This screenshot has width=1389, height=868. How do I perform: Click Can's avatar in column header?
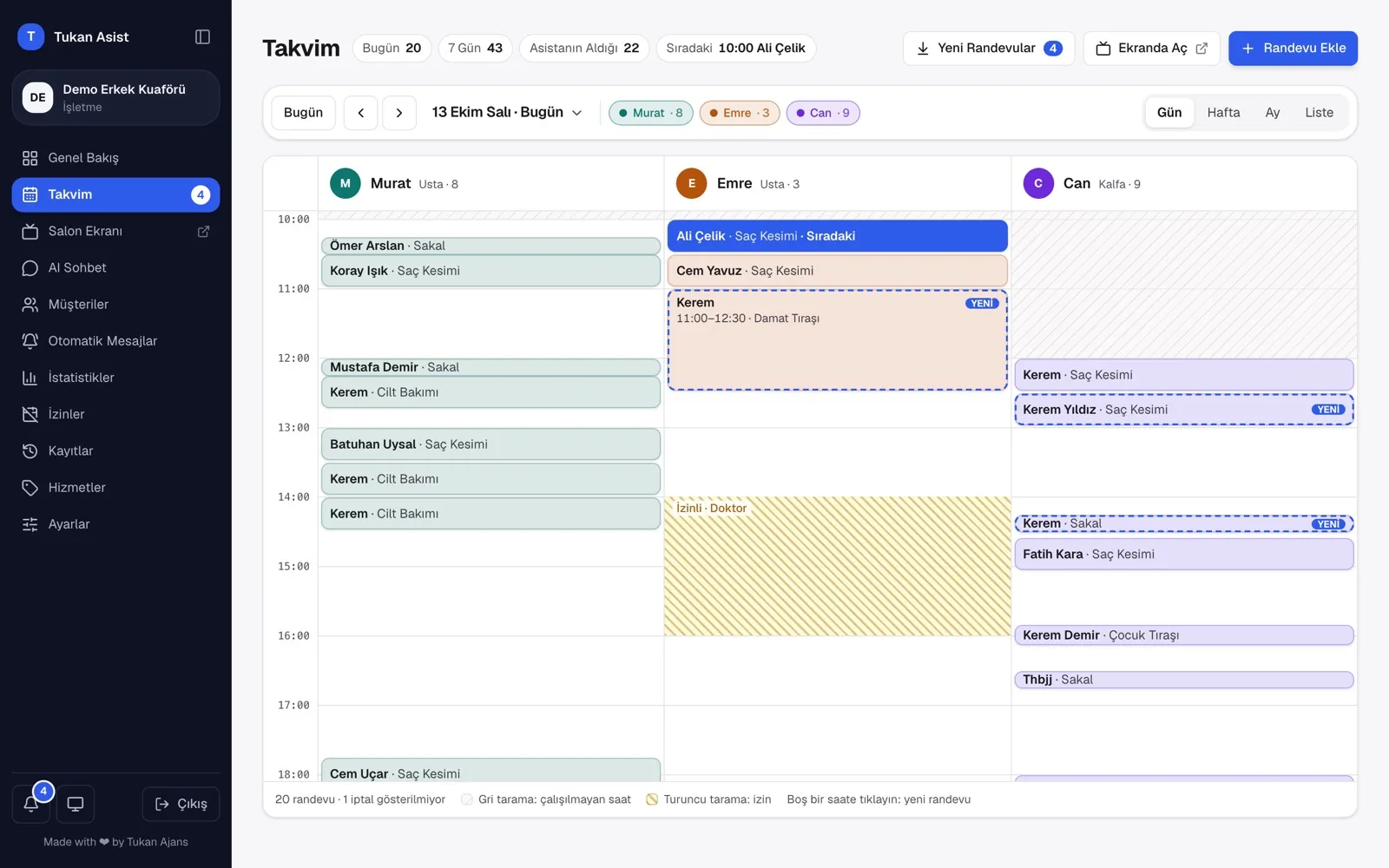[x=1038, y=183]
